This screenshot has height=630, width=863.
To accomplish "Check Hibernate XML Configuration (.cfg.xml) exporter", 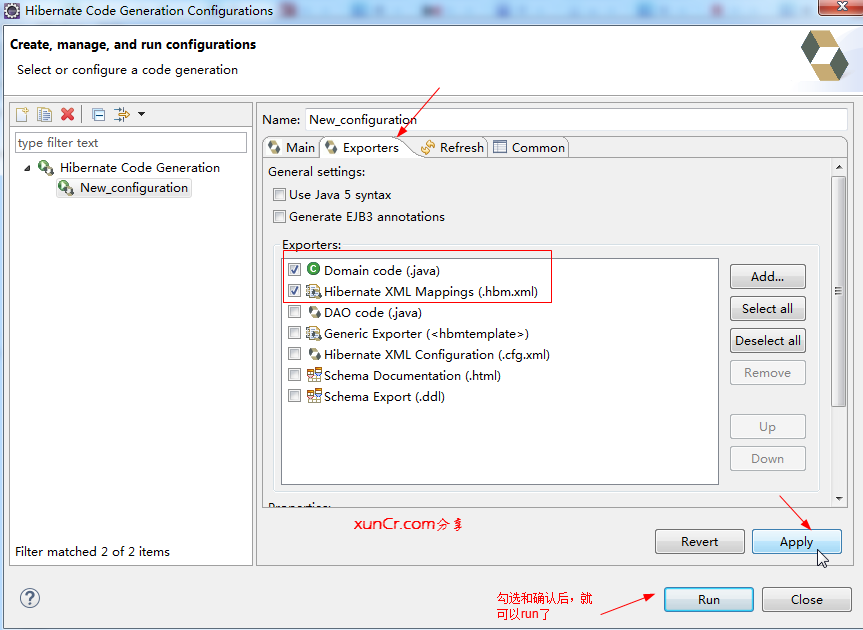I will pos(294,354).
